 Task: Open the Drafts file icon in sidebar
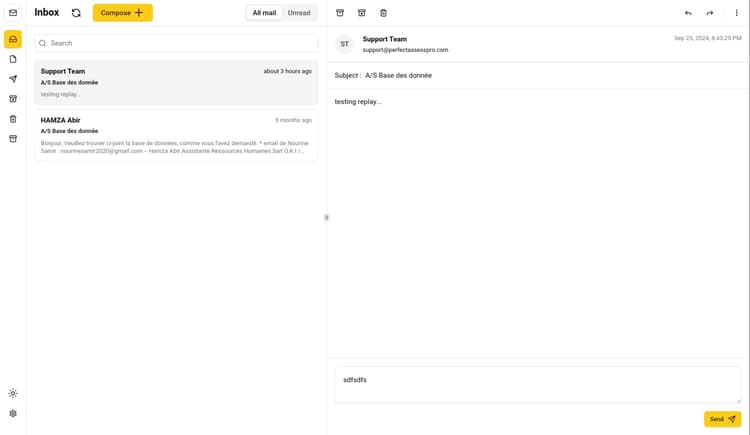(x=13, y=59)
